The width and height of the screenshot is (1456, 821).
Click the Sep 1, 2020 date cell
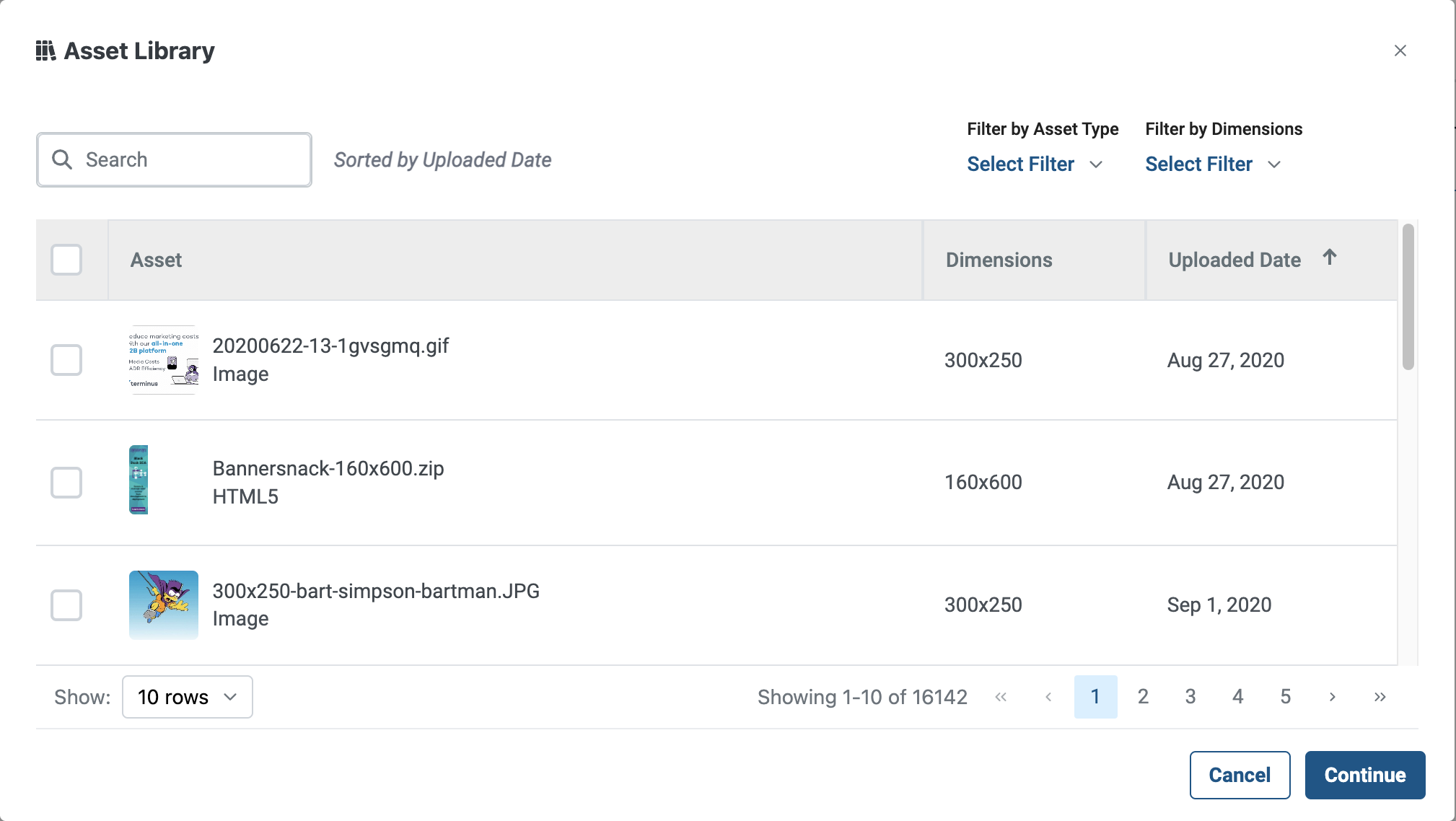tap(1219, 605)
